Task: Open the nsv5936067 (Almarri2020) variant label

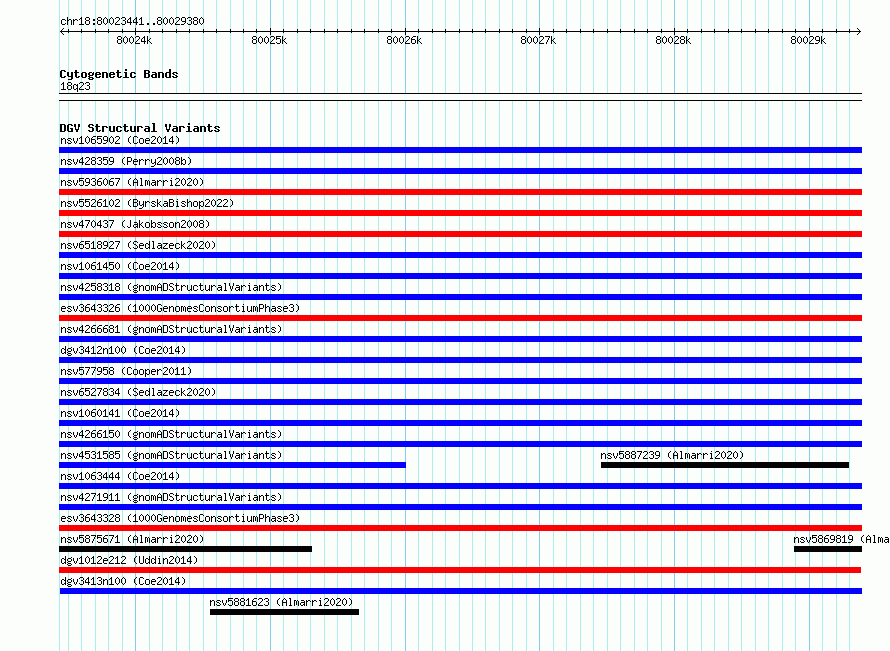Action: coord(132,182)
